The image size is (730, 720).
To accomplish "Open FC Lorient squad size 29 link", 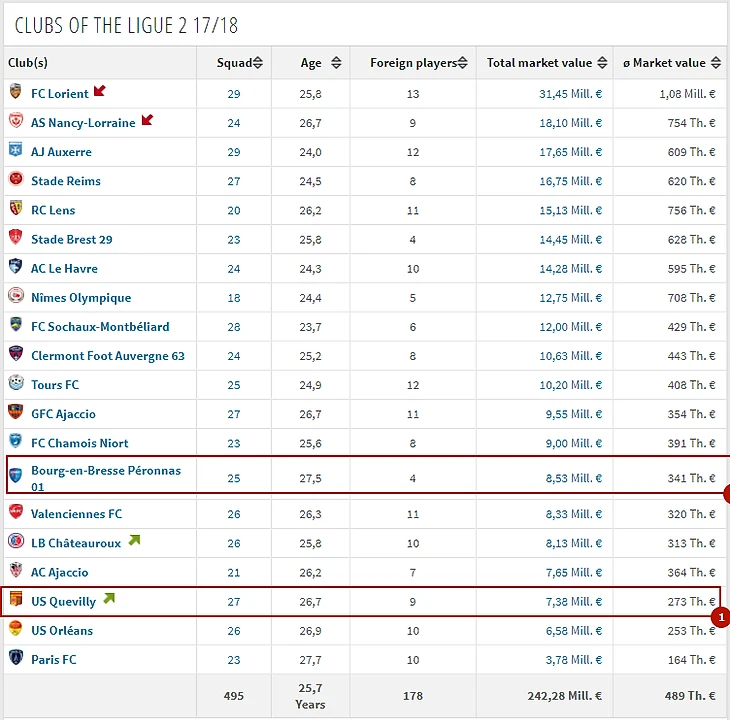I will tap(234, 94).
